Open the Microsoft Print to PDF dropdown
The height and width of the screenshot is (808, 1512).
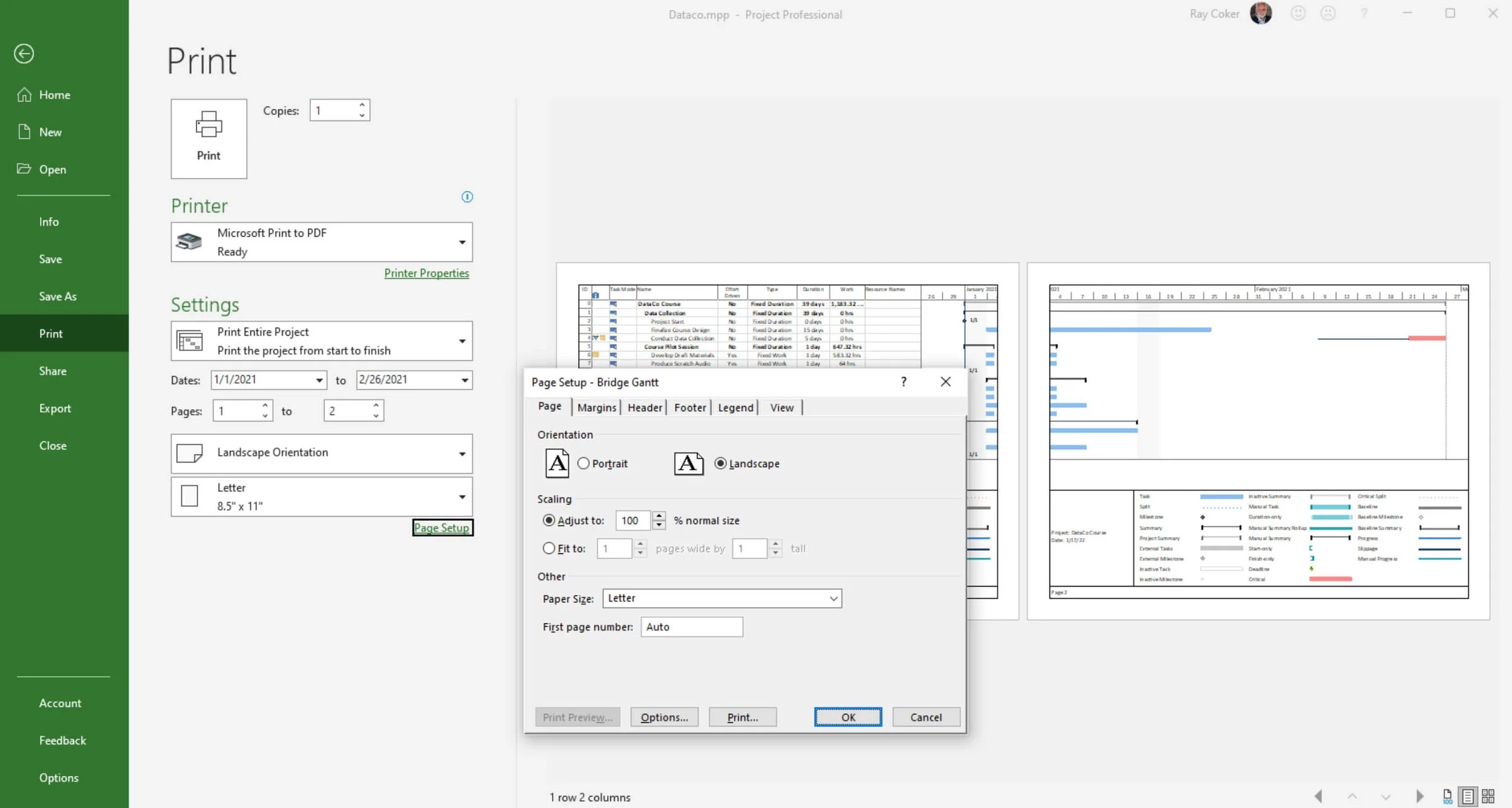tap(462, 242)
